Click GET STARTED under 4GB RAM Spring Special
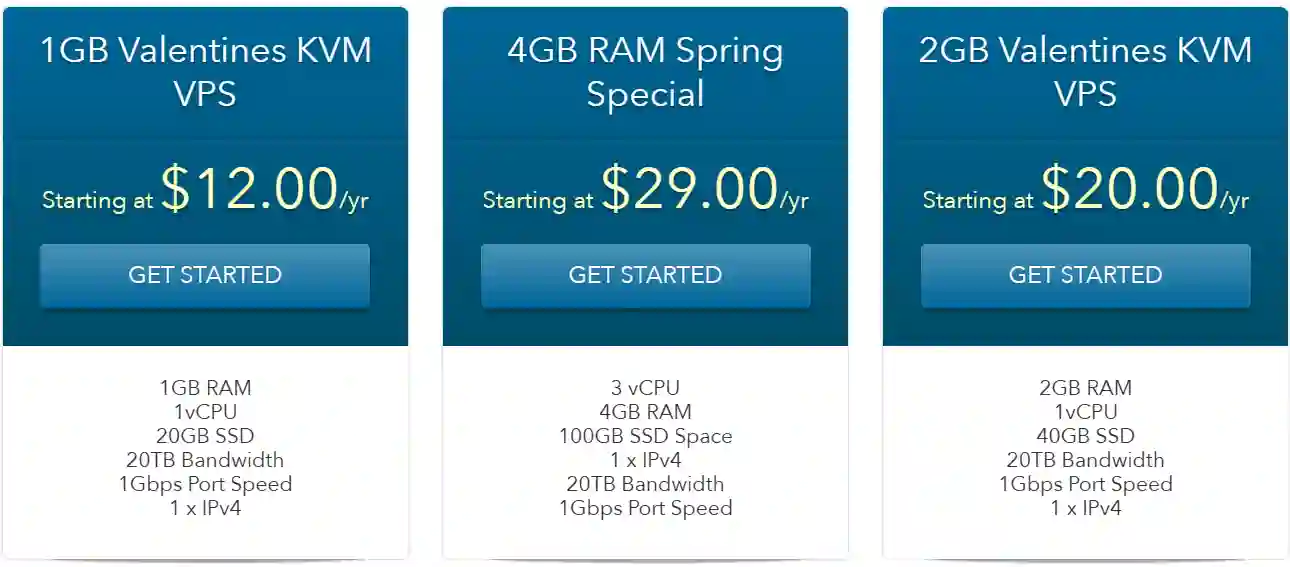This screenshot has height=567, width=1290. tap(645, 275)
